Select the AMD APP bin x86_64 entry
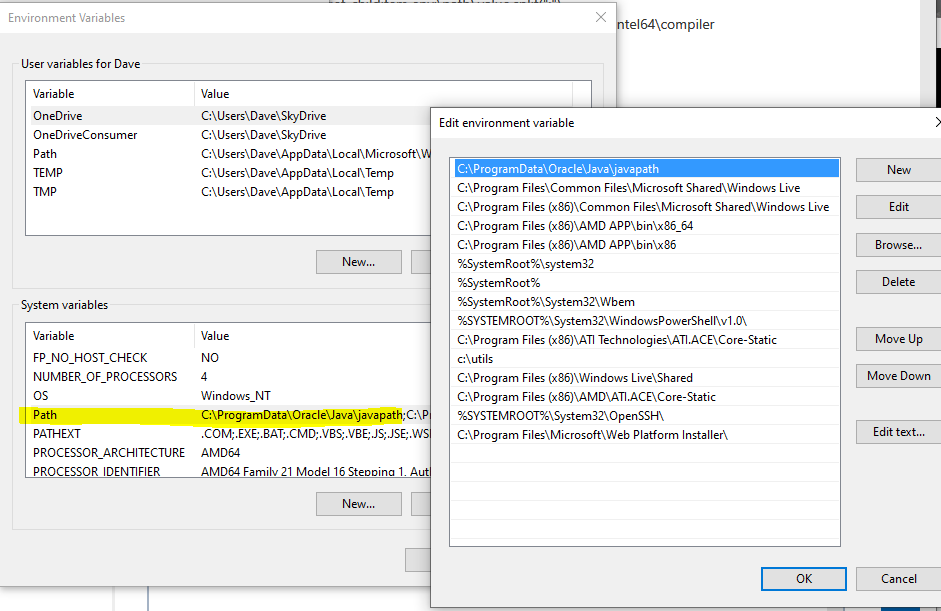Viewport: 941px width, 611px height. pyautogui.click(x=645, y=226)
